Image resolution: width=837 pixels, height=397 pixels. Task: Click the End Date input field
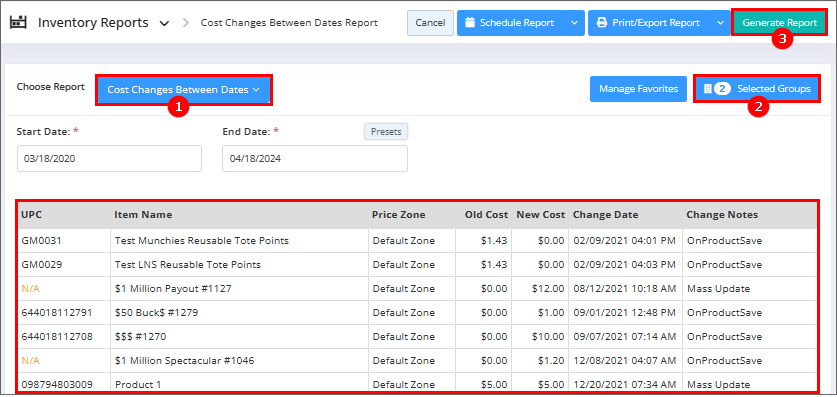[x=315, y=158]
